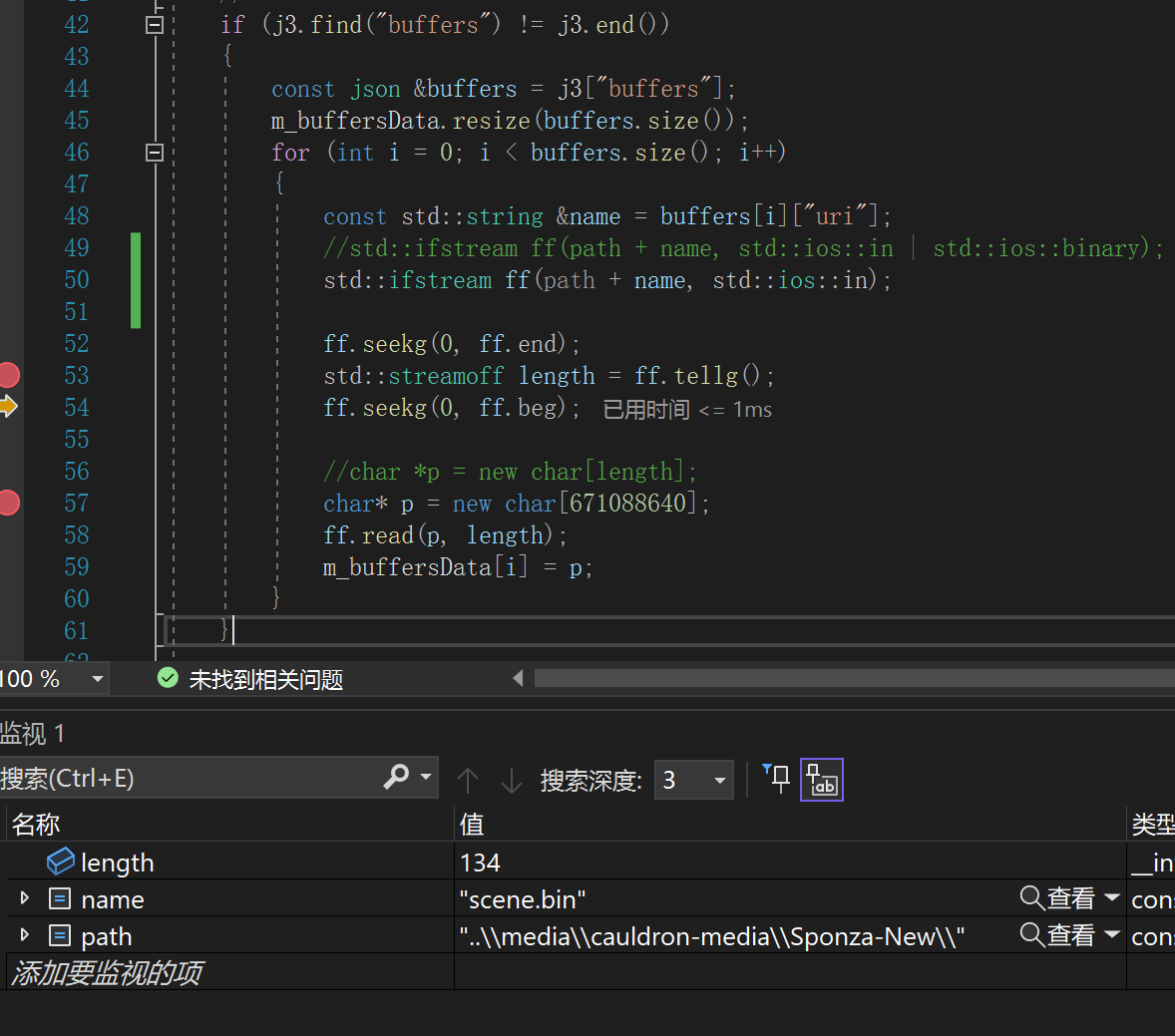Toggle the breakpoint on line 57
The height and width of the screenshot is (1036, 1175).
[x=10, y=503]
